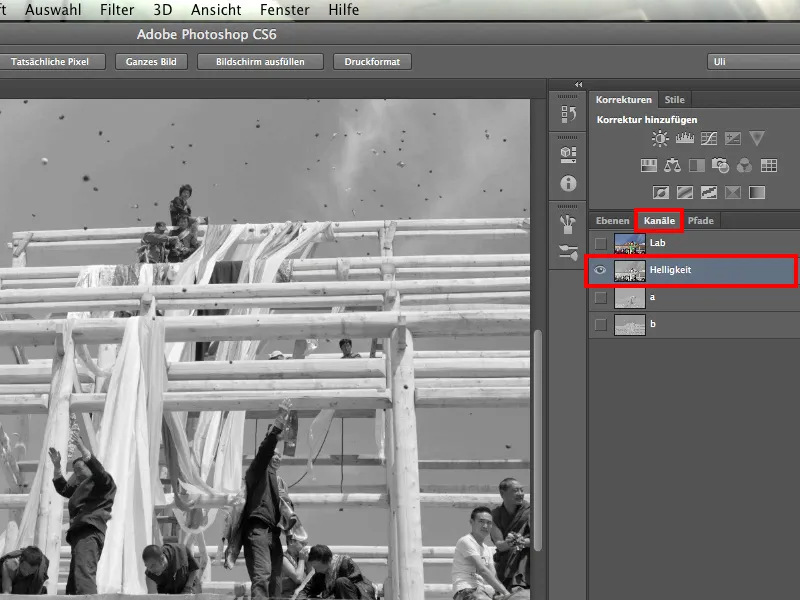Select the Stile tab

[x=674, y=99]
